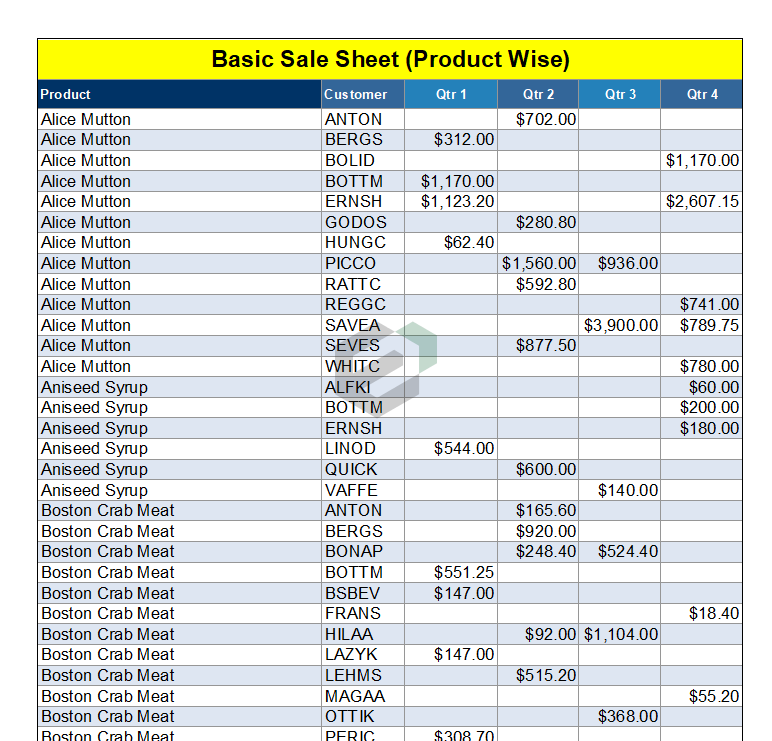Select the Qtr 4 column header
The image size is (772, 741).
(702, 94)
